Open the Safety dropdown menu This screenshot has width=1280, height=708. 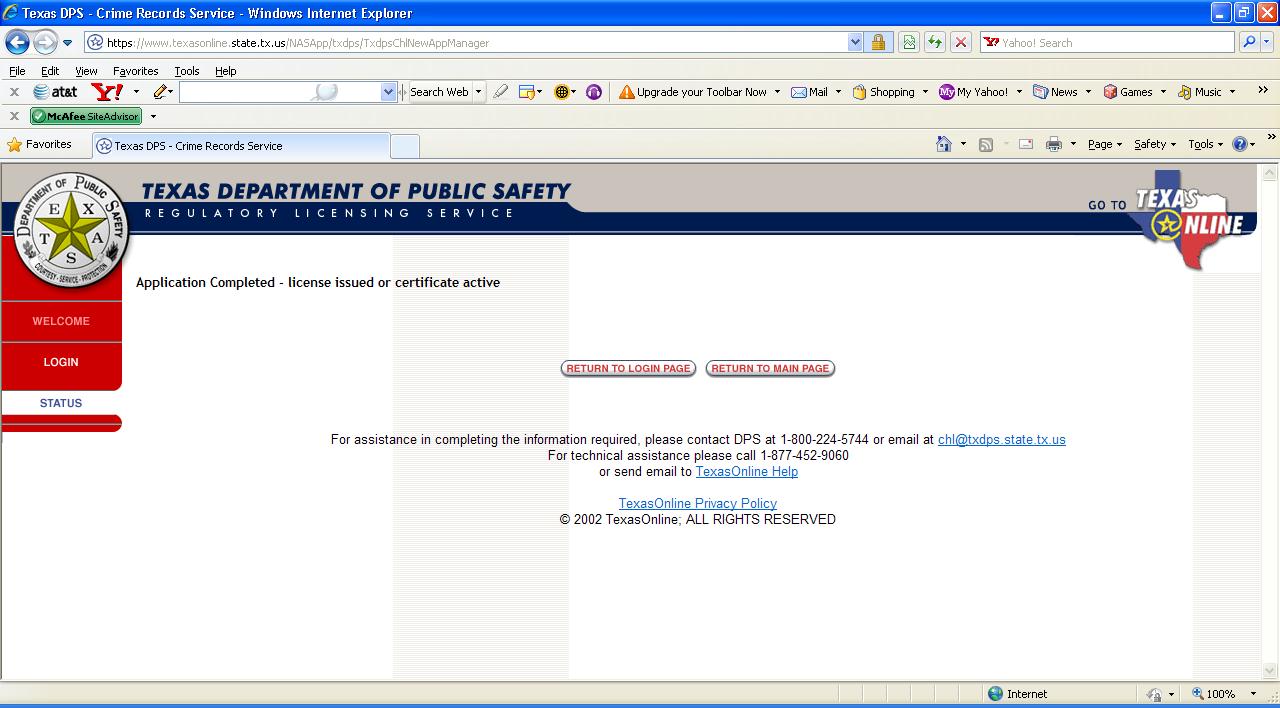coord(1154,144)
